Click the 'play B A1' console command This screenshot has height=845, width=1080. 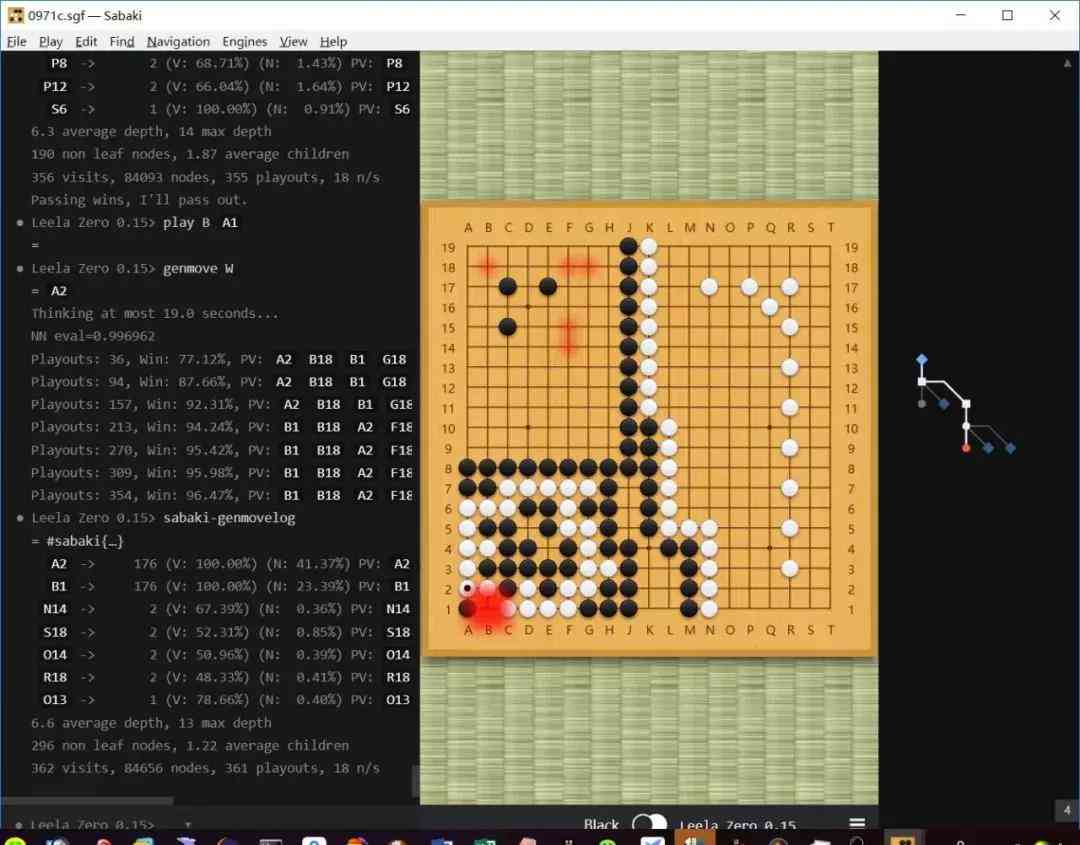coord(200,222)
